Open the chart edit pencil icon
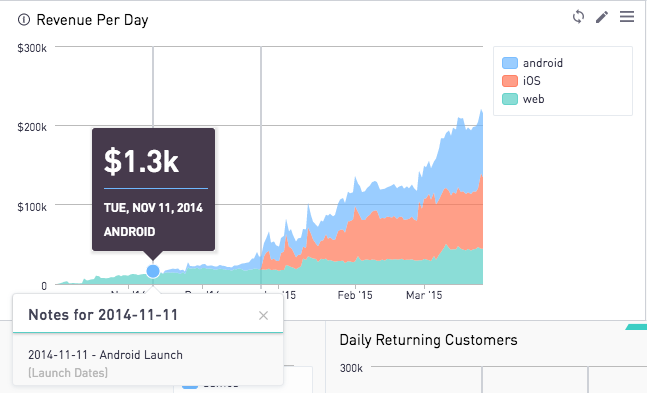 pyautogui.click(x=602, y=17)
